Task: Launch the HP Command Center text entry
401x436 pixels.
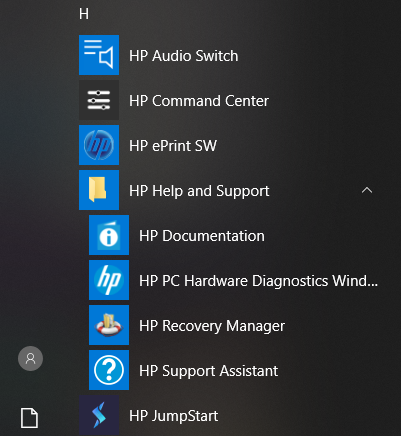Action: (x=199, y=101)
